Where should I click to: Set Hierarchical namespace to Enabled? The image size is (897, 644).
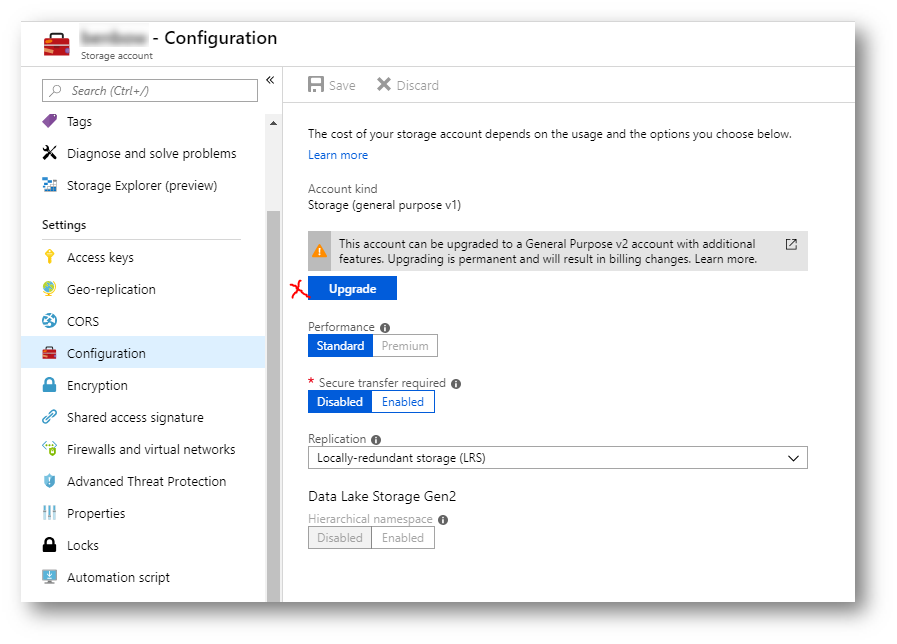(x=403, y=538)
